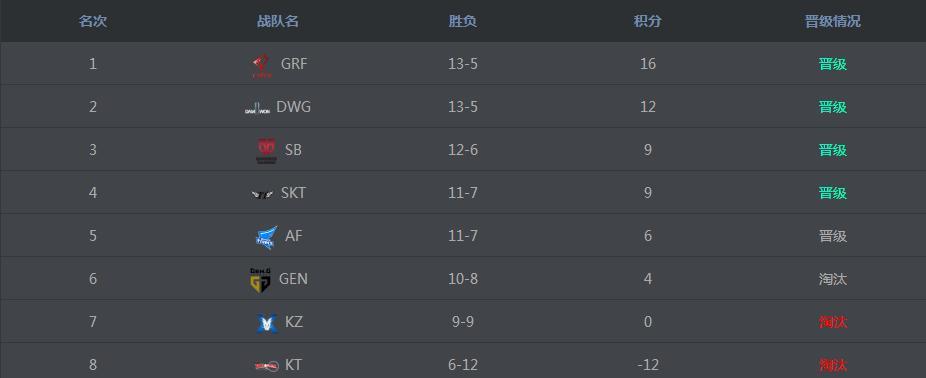Click the red 淘汰 status for KZ

[833, 322]
